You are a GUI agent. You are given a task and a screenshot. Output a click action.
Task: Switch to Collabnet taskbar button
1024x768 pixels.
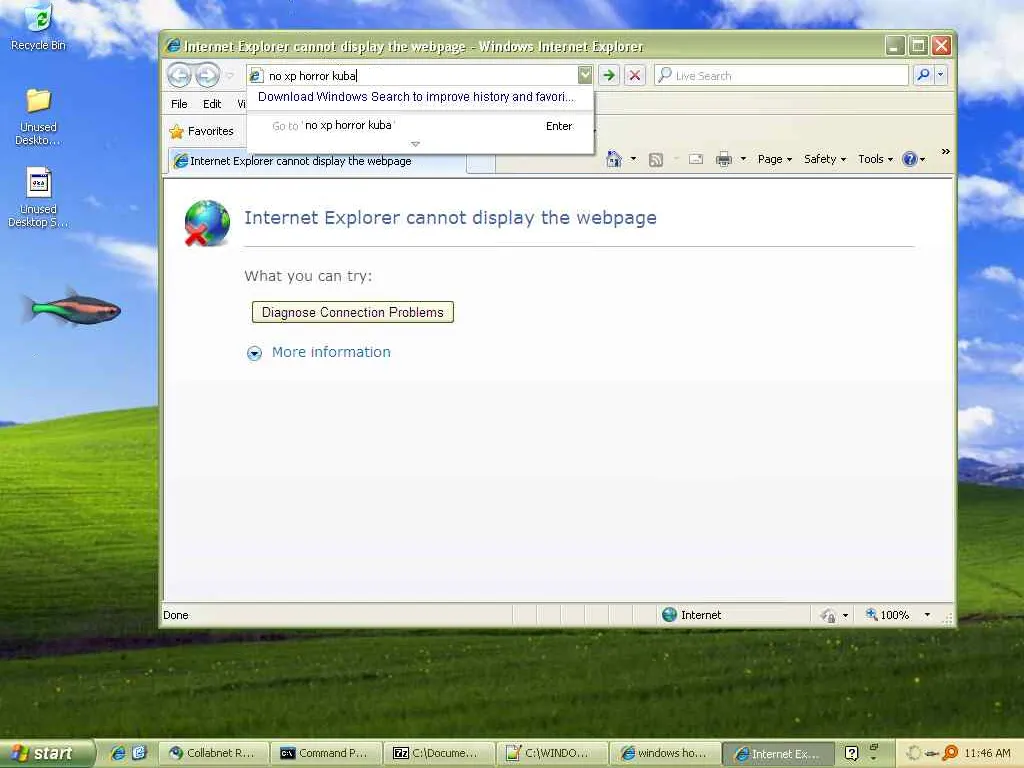(214, 753)
